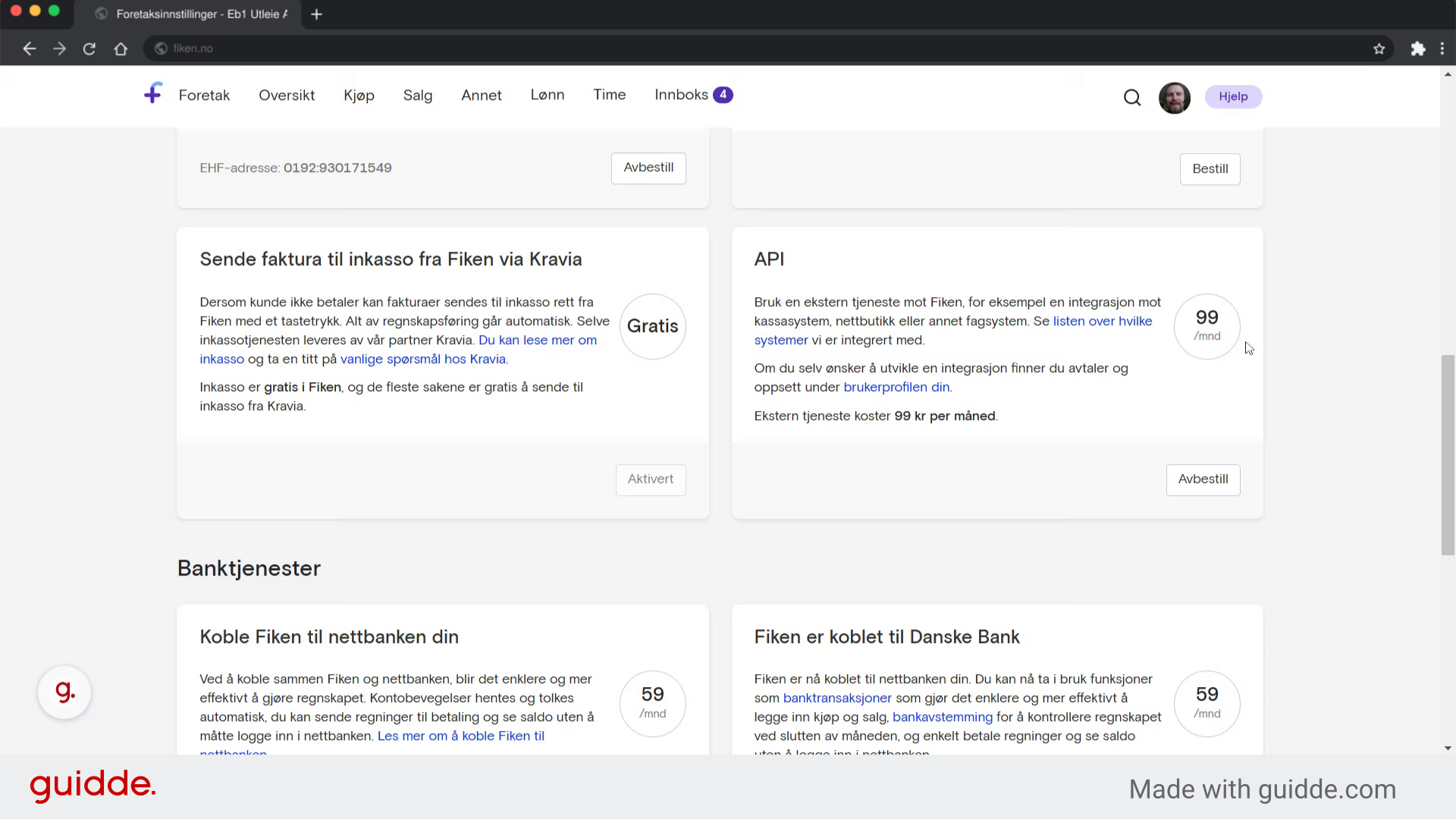Open 'vanlige spørsmål hos Kravia' link
Image resolution: width=1456 pixels, height=819 pixels.
(423, 359)
